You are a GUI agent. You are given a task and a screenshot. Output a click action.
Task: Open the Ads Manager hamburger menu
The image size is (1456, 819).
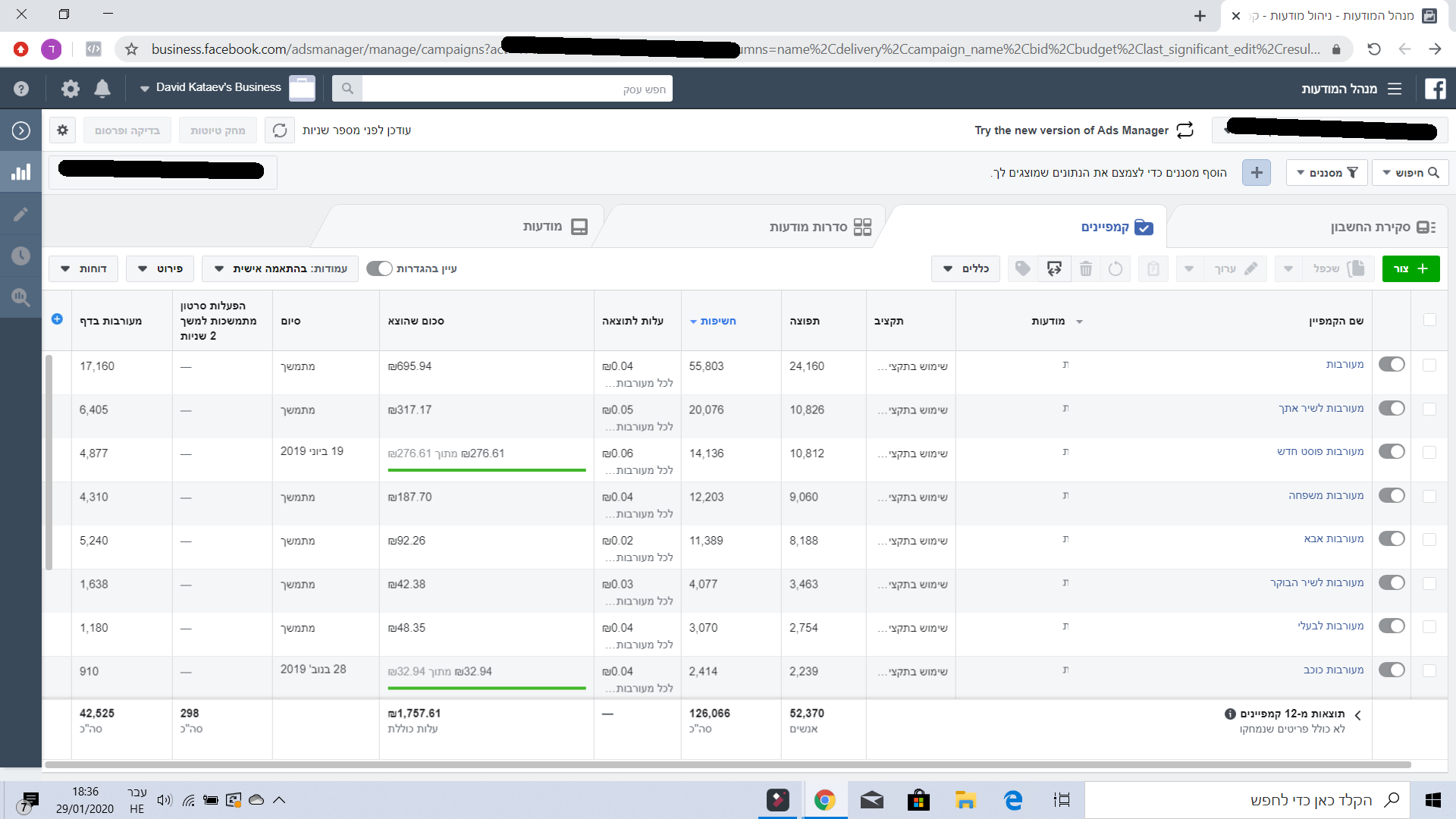pyautogui.click(x=1395, y=89)
